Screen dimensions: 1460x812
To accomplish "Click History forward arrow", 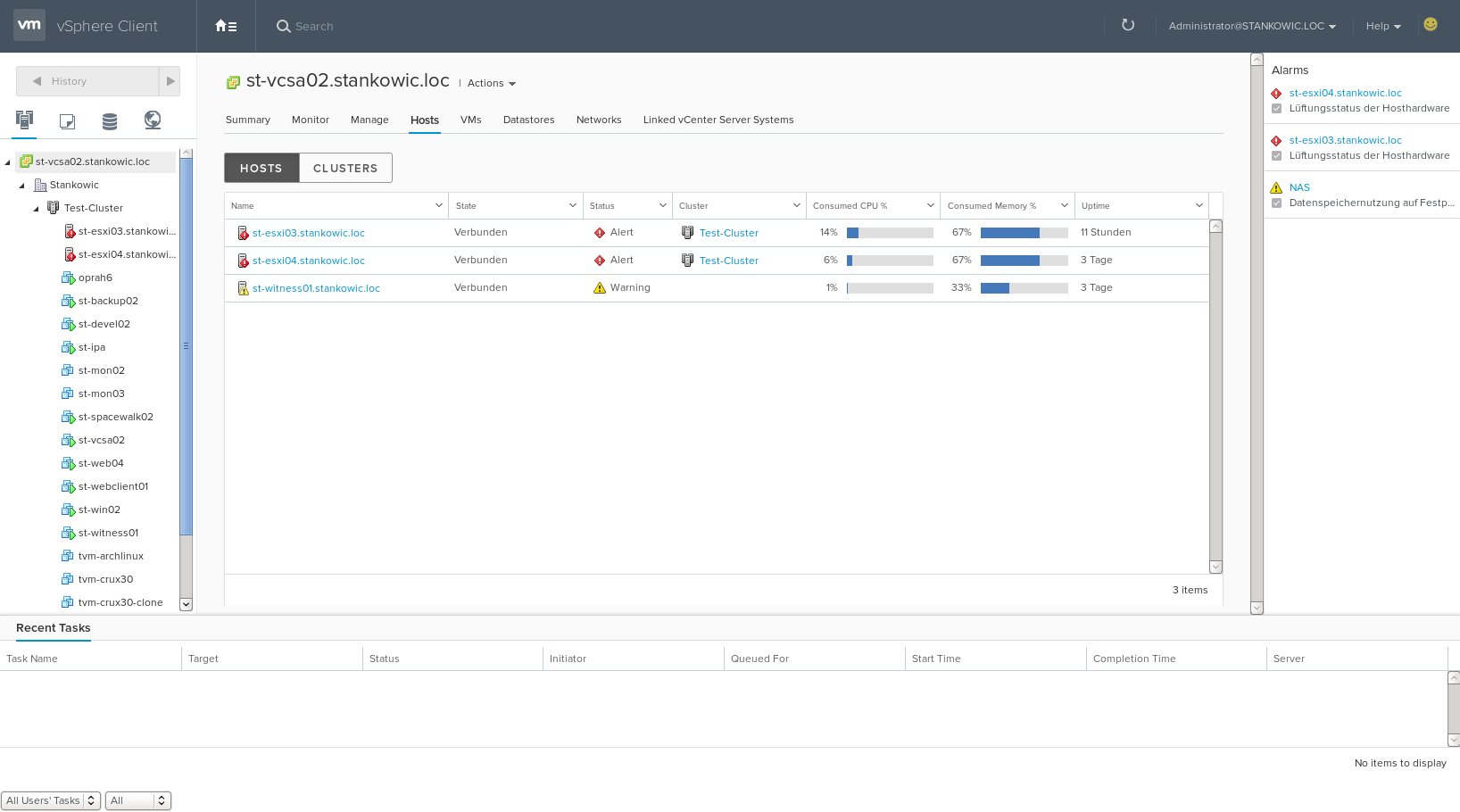I will 170,81.
